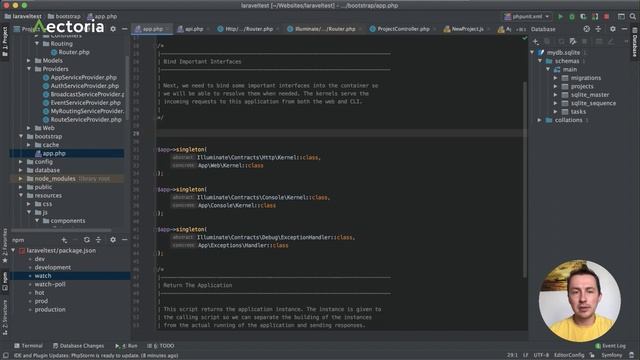640x360 pixels.
Task: Open Project panel settings gear
Action: (113, 29)
